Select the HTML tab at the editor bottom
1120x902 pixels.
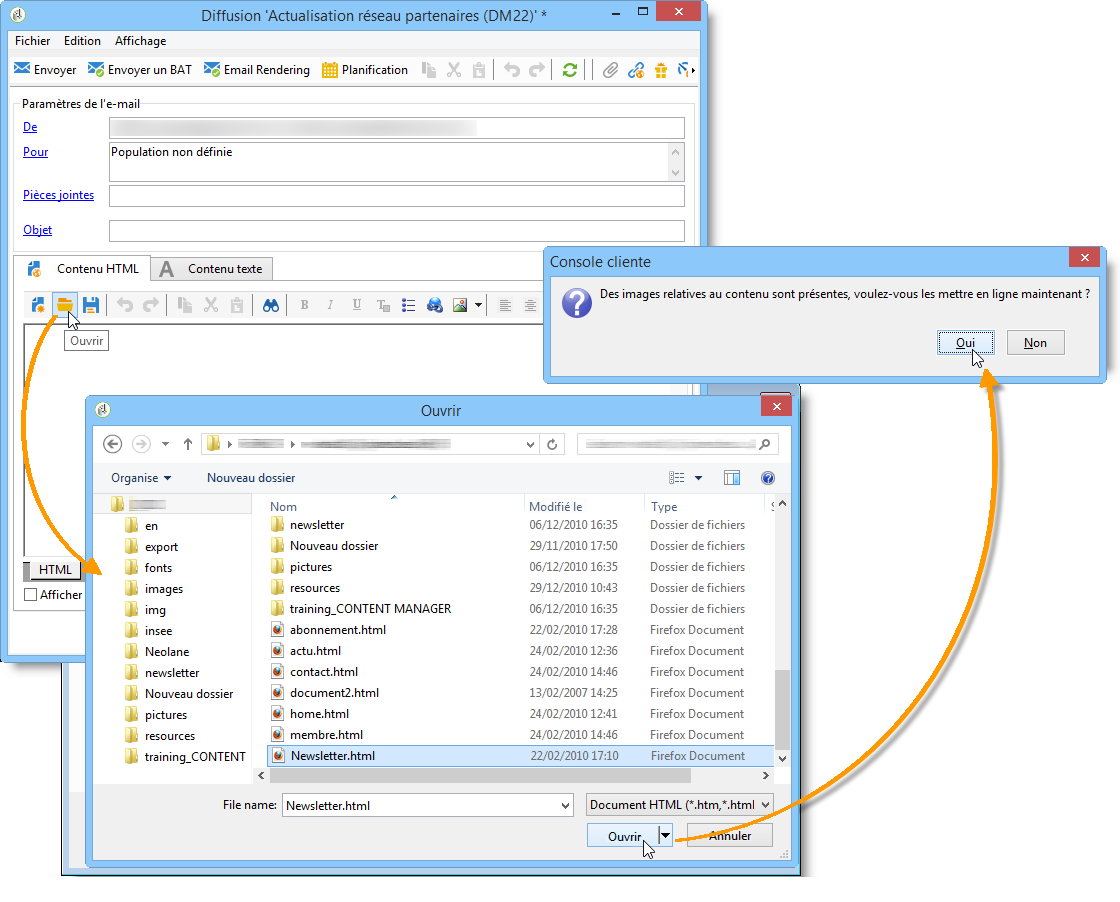tap(54, 569)
